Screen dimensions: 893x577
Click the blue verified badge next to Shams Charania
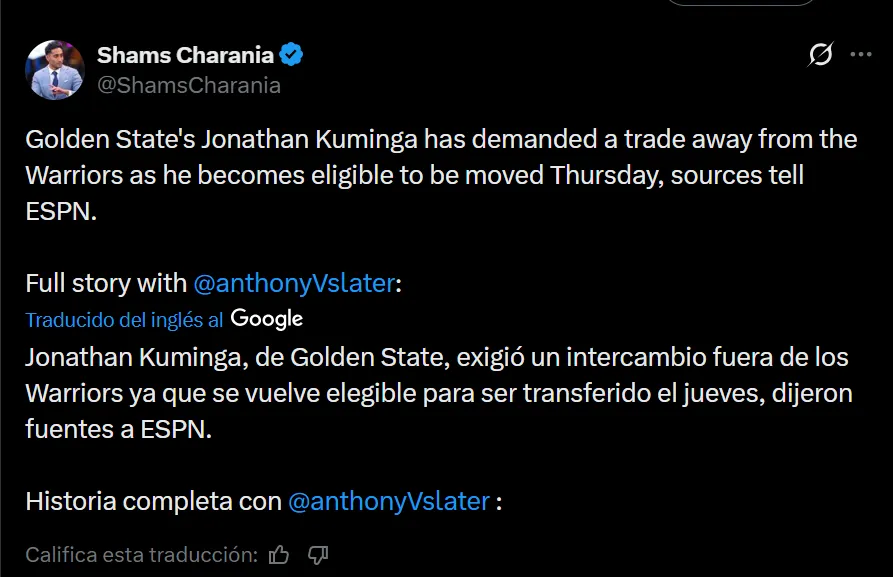click(x=290, y=56)
